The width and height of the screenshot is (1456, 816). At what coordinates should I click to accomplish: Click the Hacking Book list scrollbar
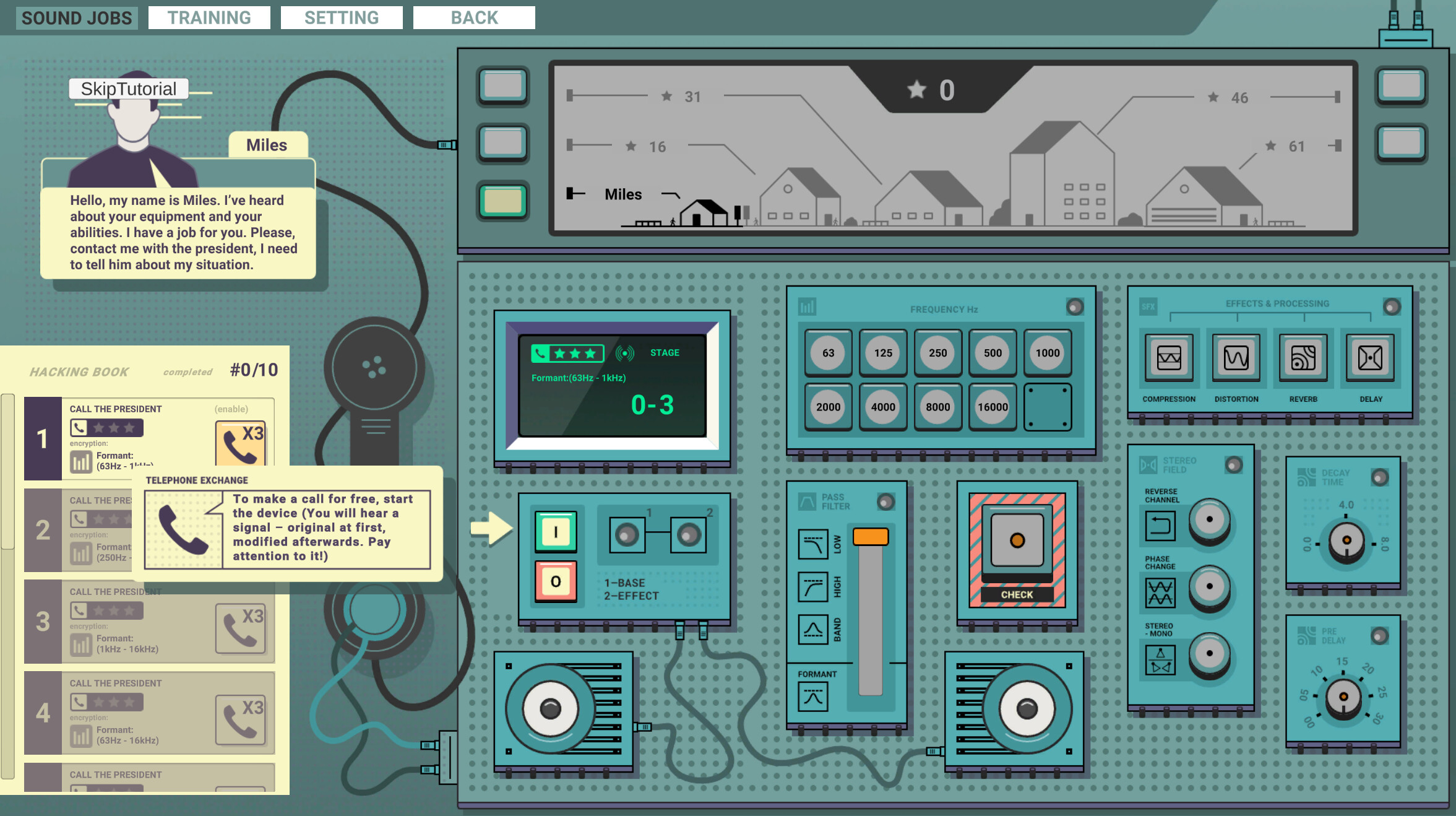[7, 472]
